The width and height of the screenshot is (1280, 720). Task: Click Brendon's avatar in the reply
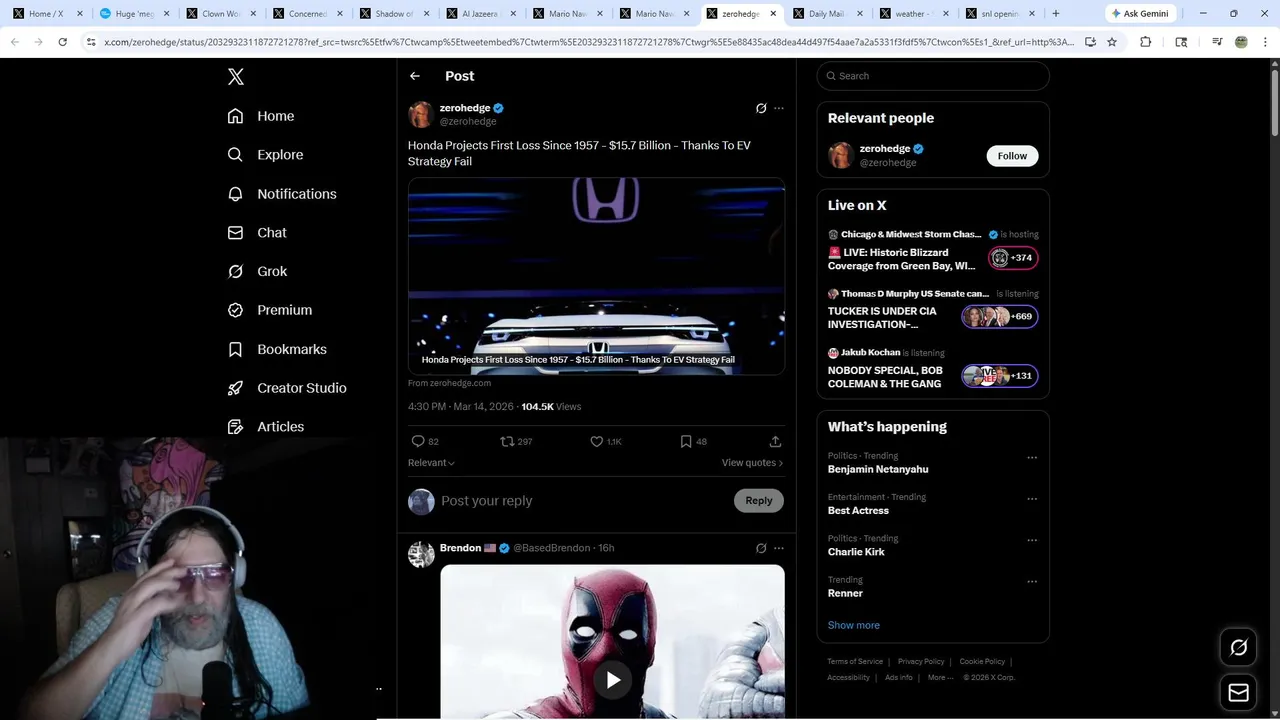tap(421, 554)
